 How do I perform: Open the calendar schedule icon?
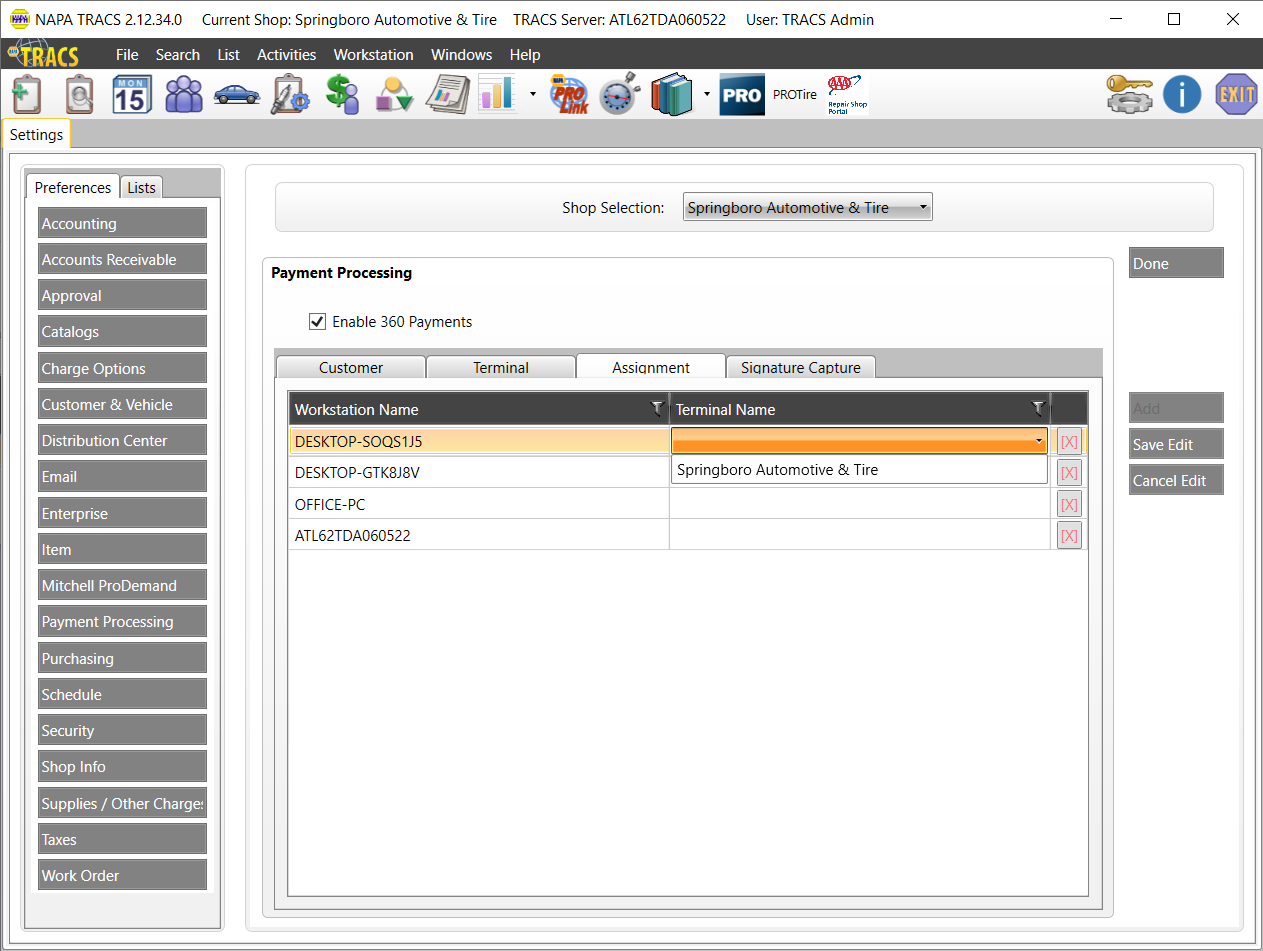click(131, 95)
